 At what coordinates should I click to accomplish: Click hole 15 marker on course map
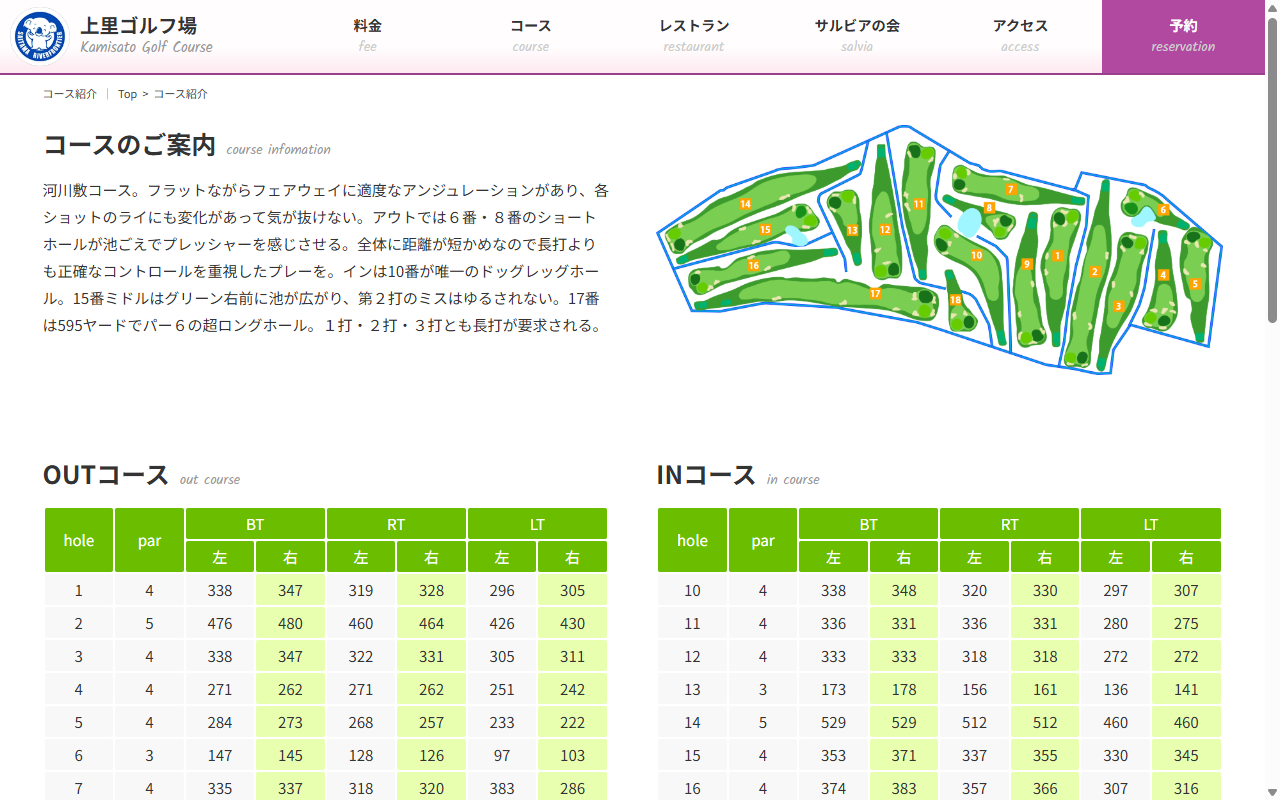click(x=765, y=230)
